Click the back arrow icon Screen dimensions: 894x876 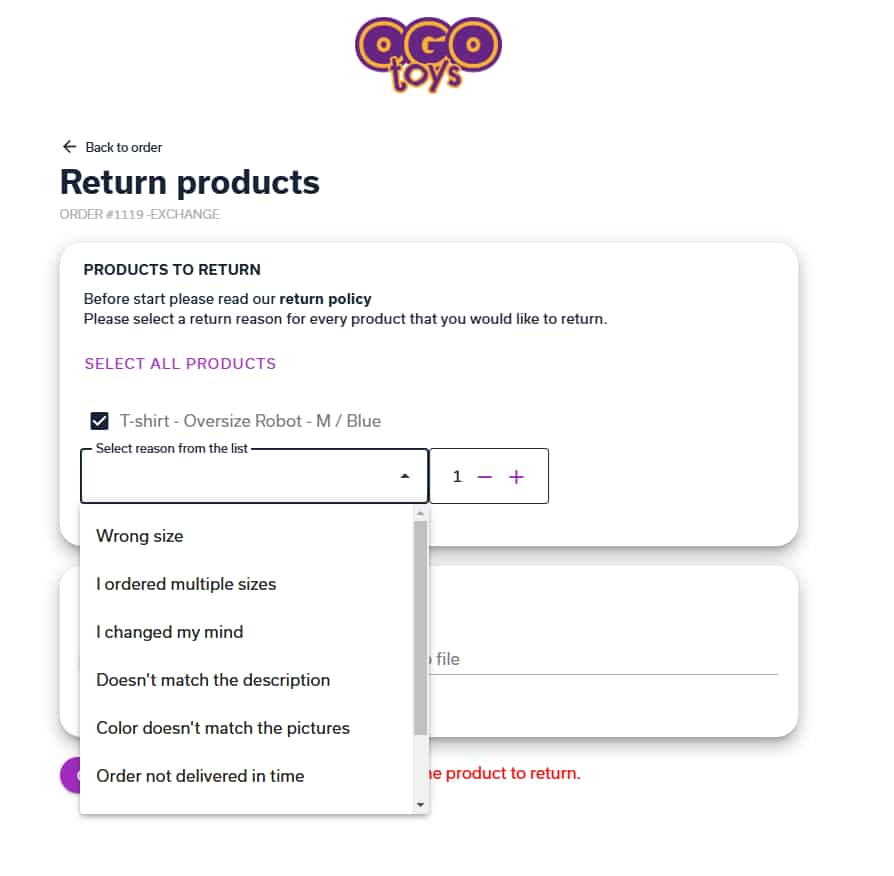click(x=69, y=146)
